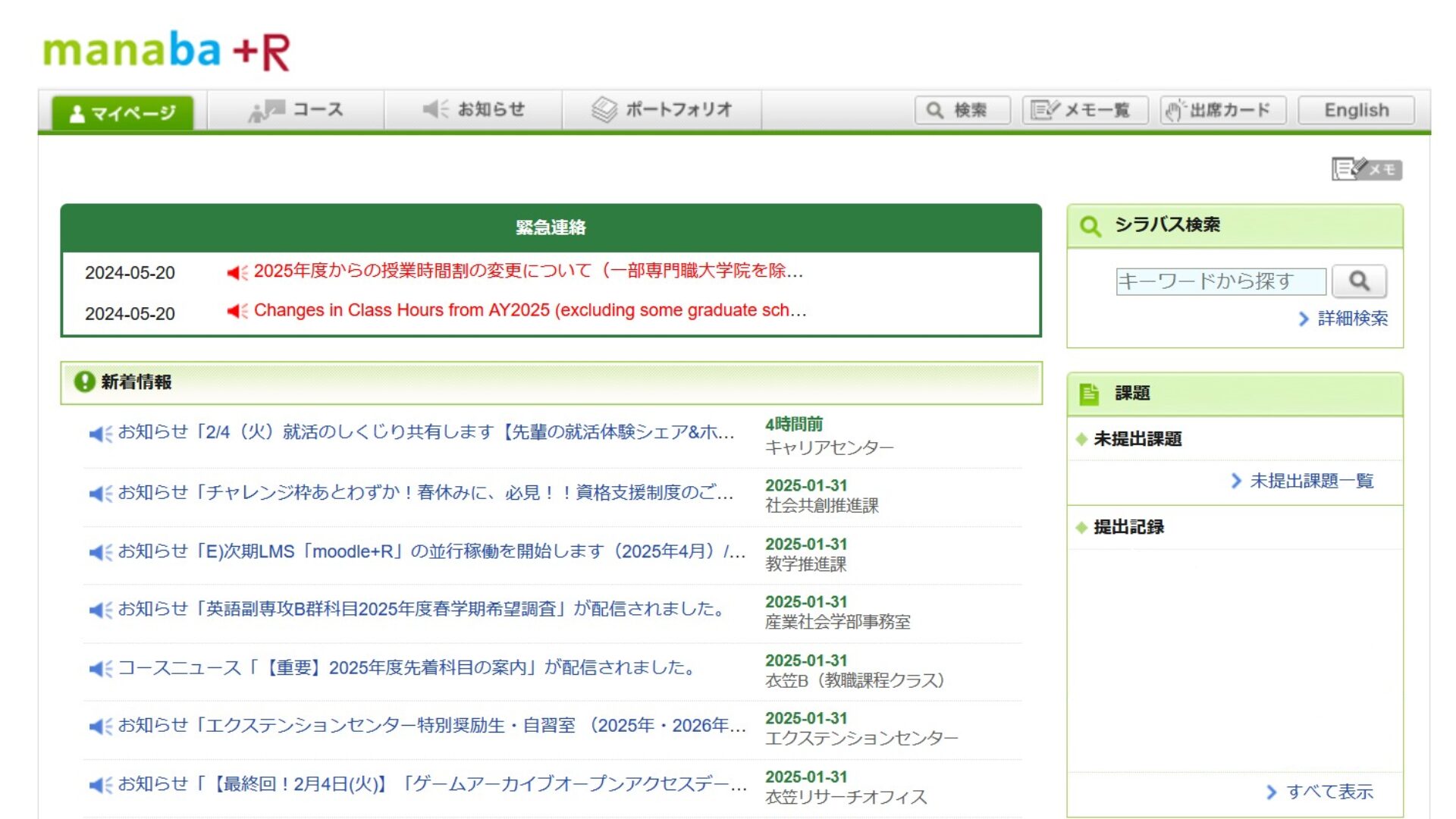Click the megaphone icon beside the 就活のしくじり notice
This screenshot has width=1456, height=819.
tap(100, 434)
